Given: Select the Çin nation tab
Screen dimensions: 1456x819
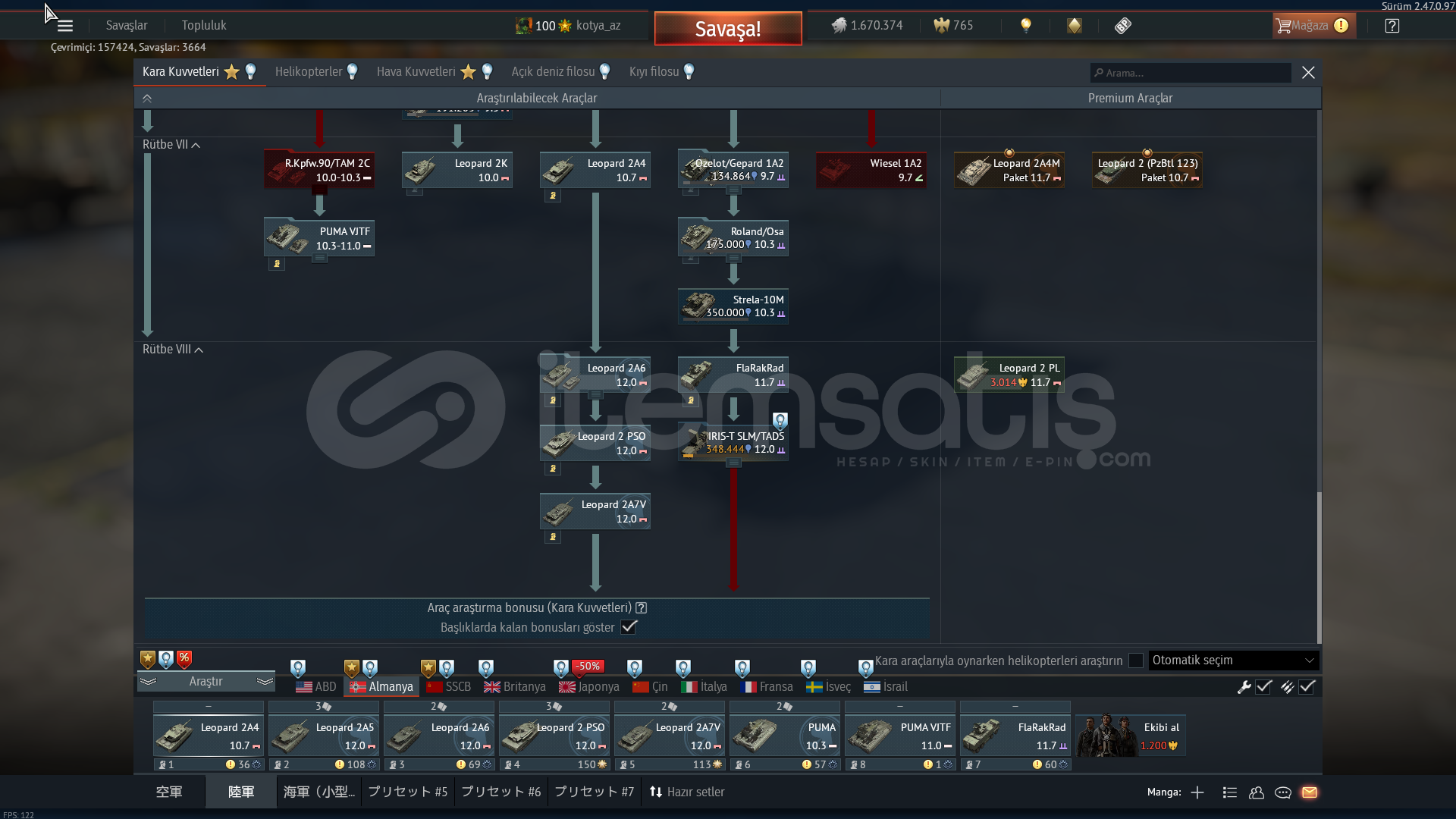Looking at the screenshot, I should click(x=650, y=686).
